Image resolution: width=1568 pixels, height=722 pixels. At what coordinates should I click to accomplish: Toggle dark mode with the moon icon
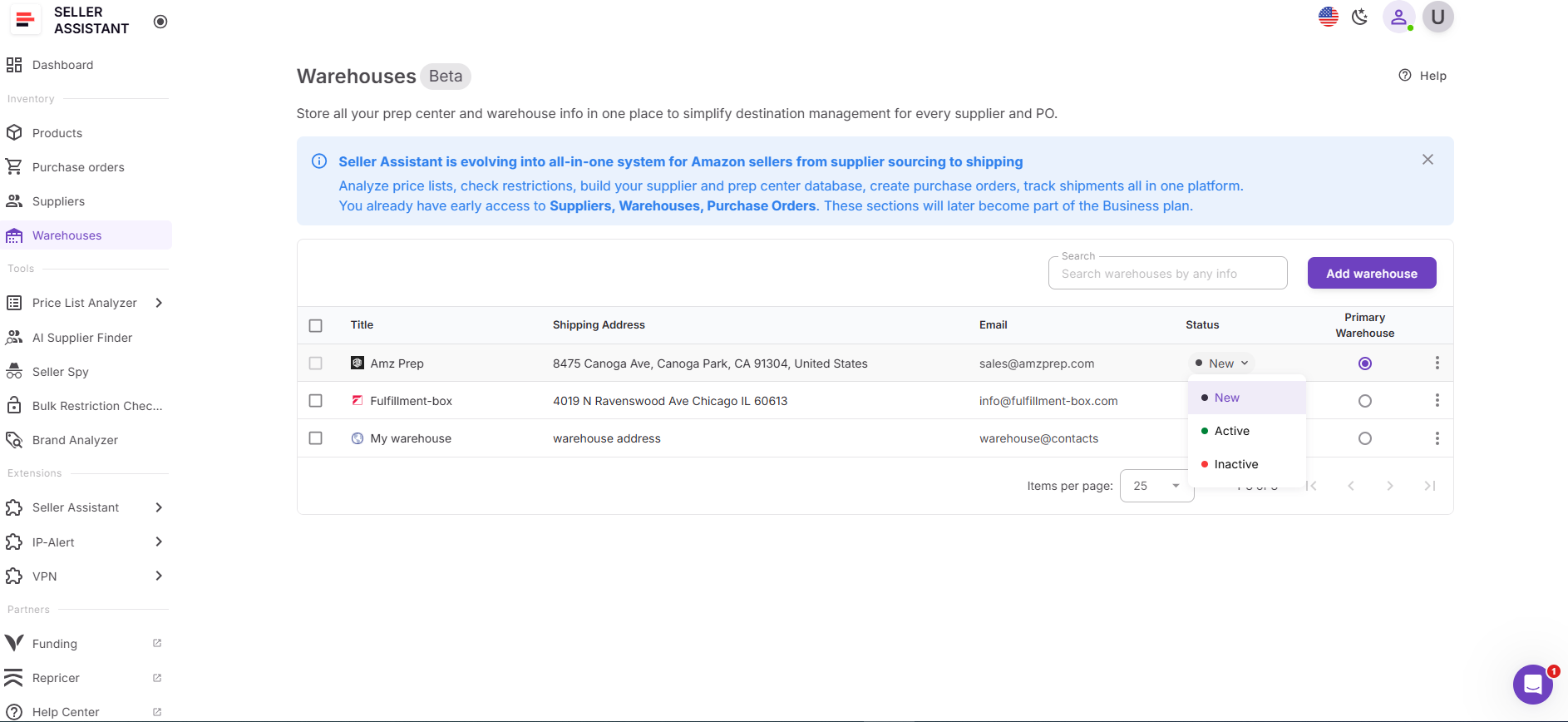point(1360,17)
